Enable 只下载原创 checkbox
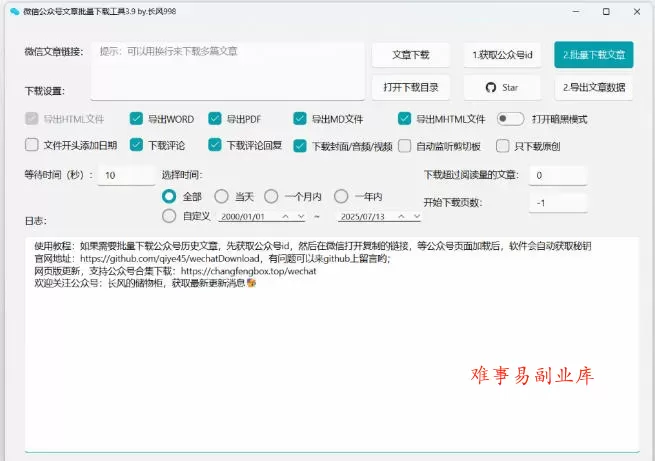This screenshot has height=461, width=655. tap(503, 146)
